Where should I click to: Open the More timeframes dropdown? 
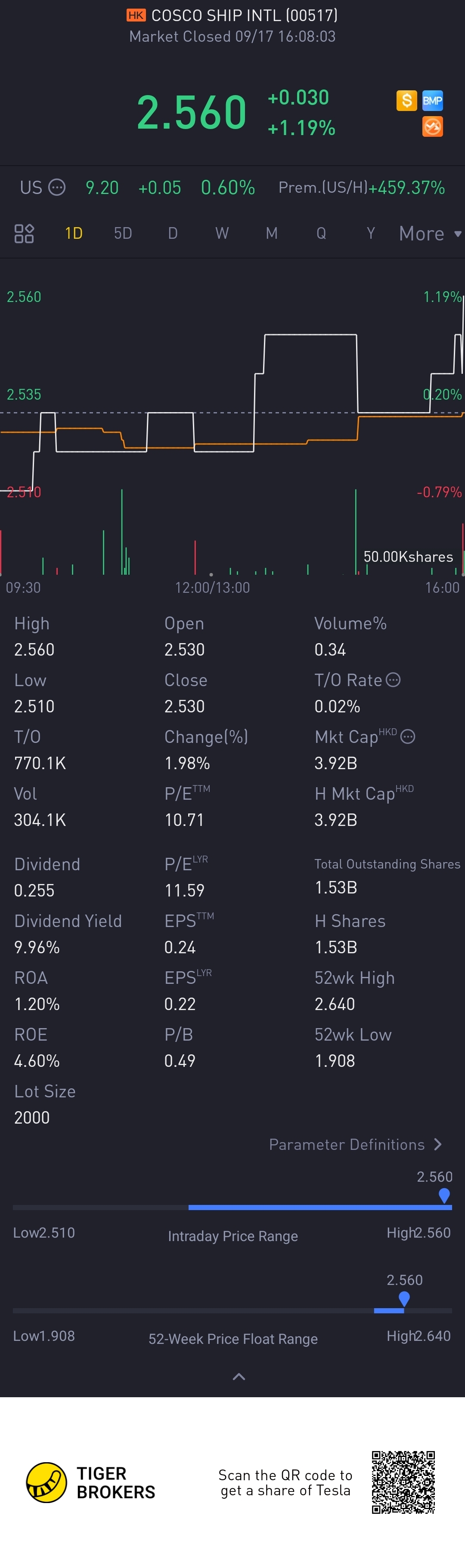[x=430, y=233]
